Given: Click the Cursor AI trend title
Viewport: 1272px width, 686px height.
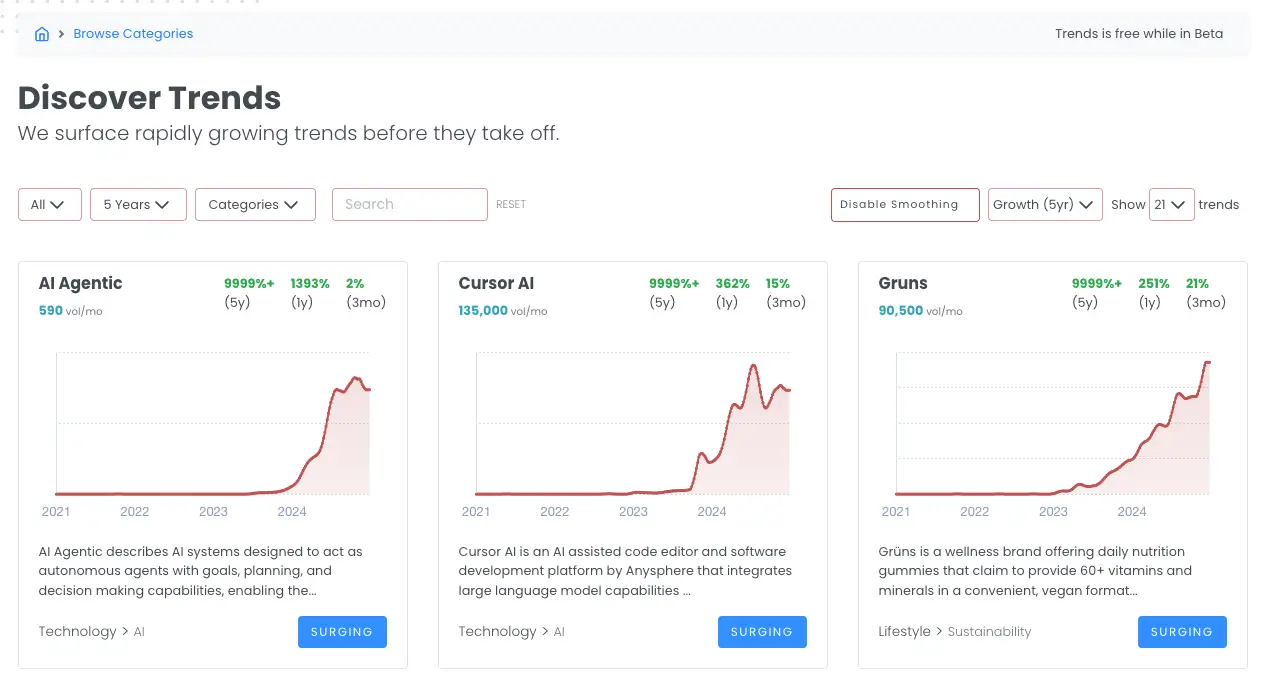Looking at the screenshot, I should (x=497, y=284).
